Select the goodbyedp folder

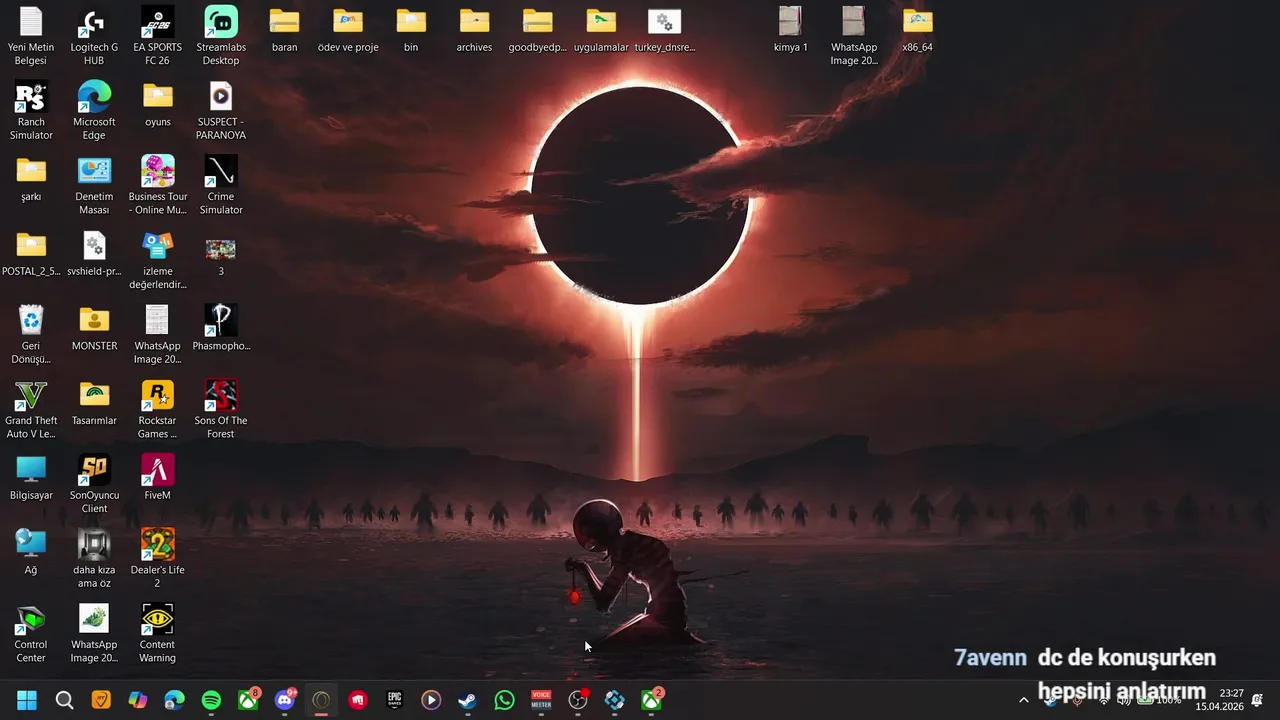click(x=537, y=30)
